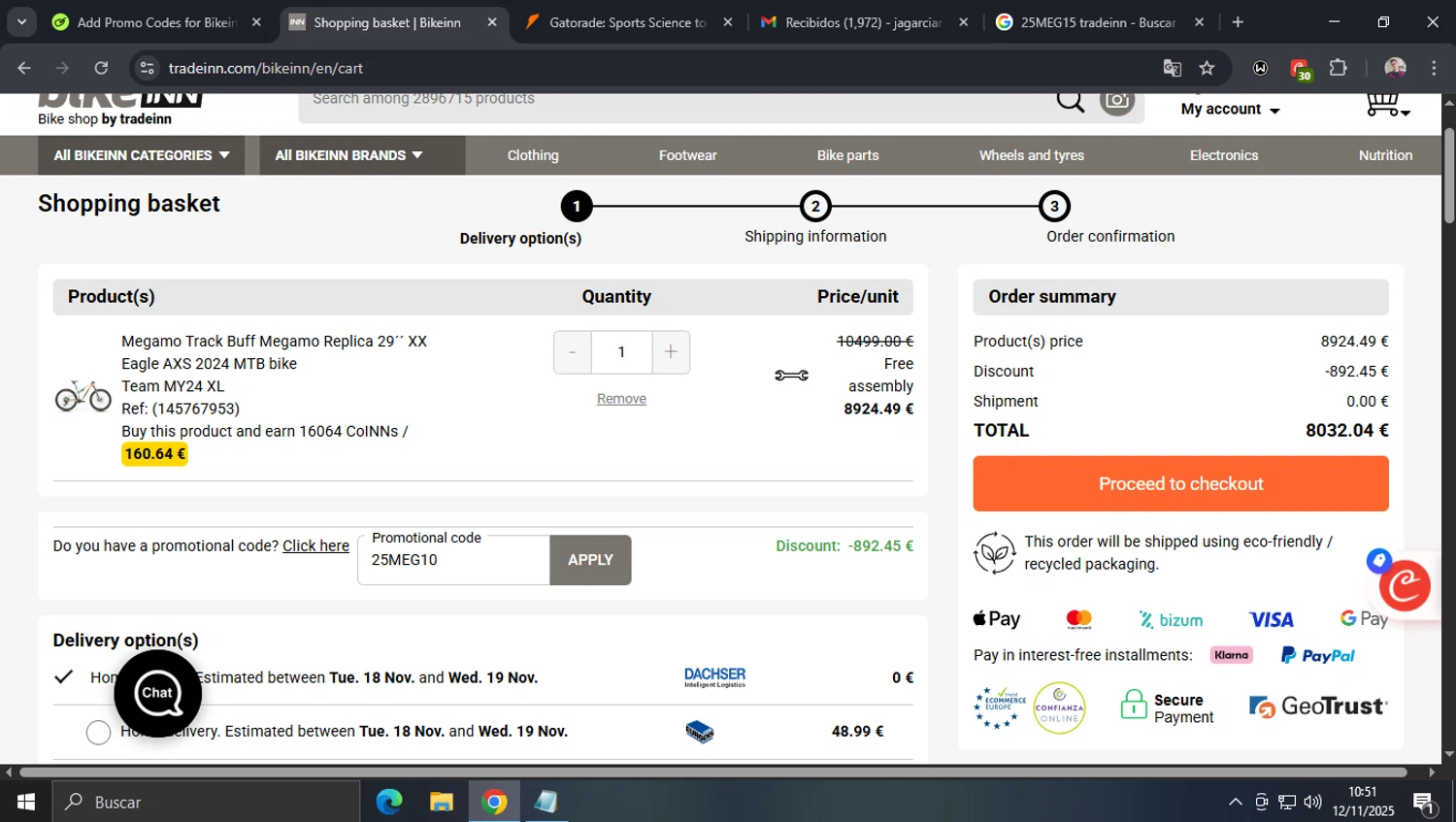Remove the product from basket
This screenshot has width=1456, height=822.
[621, 399]
